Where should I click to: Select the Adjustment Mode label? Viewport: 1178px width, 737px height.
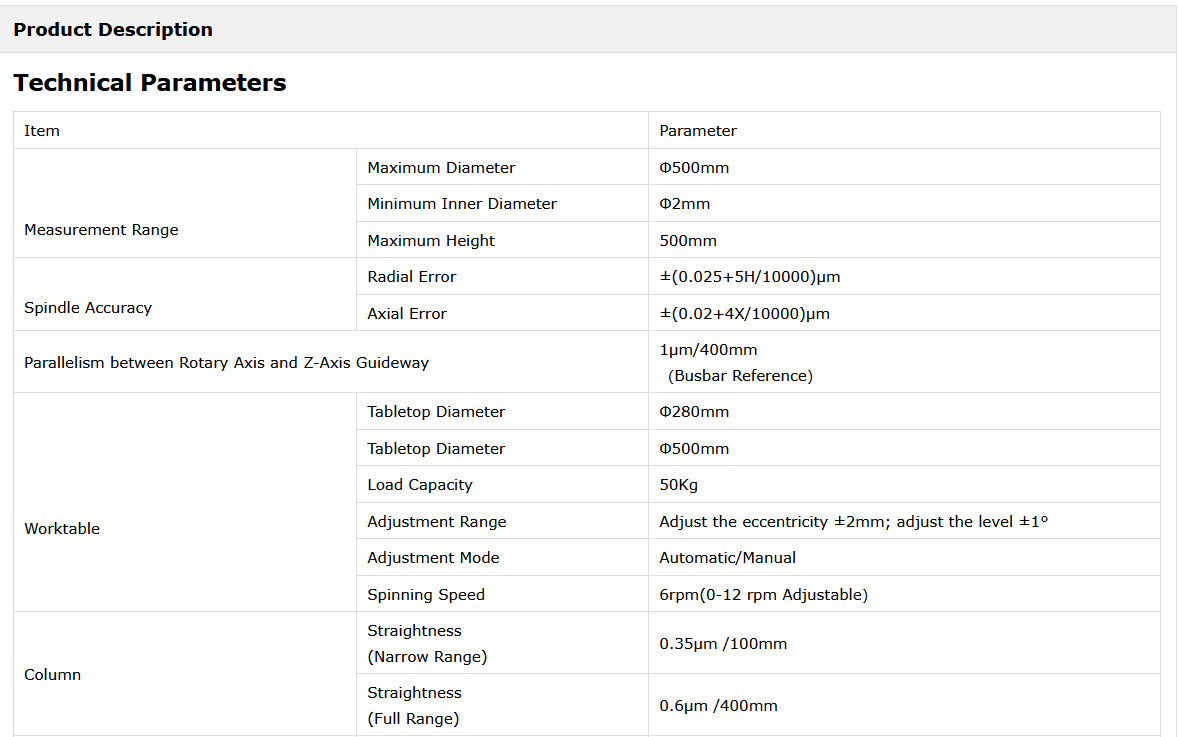pyautogui.click(x=433, y=558)
